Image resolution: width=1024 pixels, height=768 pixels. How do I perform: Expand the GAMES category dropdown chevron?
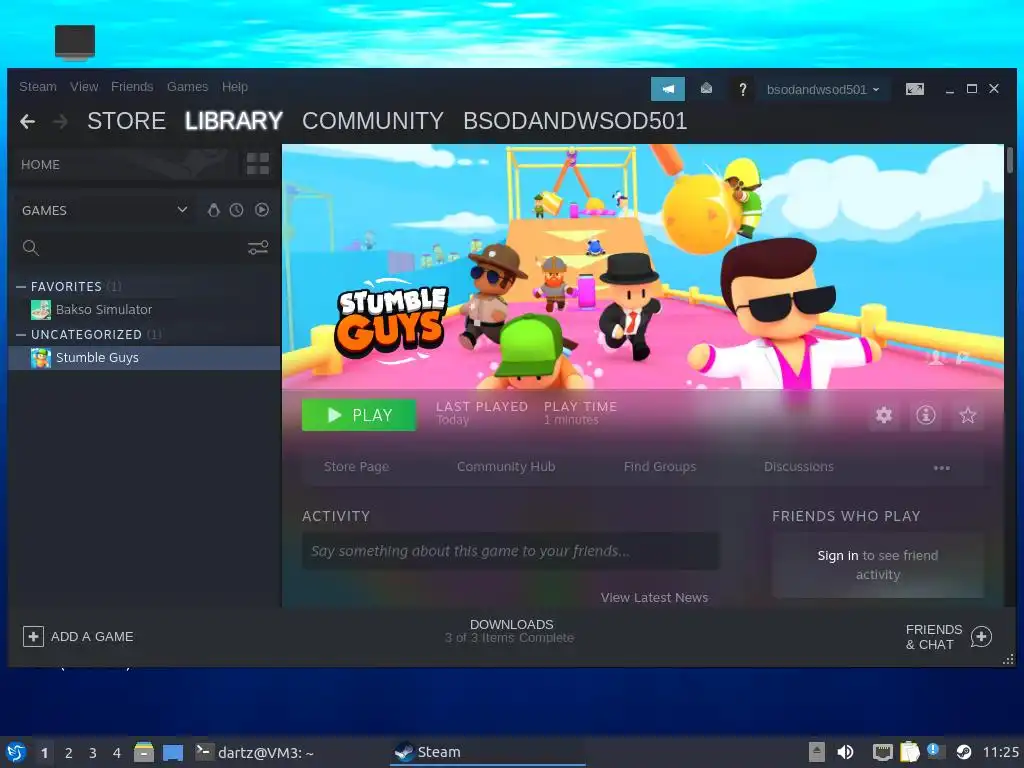coord(182,210)
